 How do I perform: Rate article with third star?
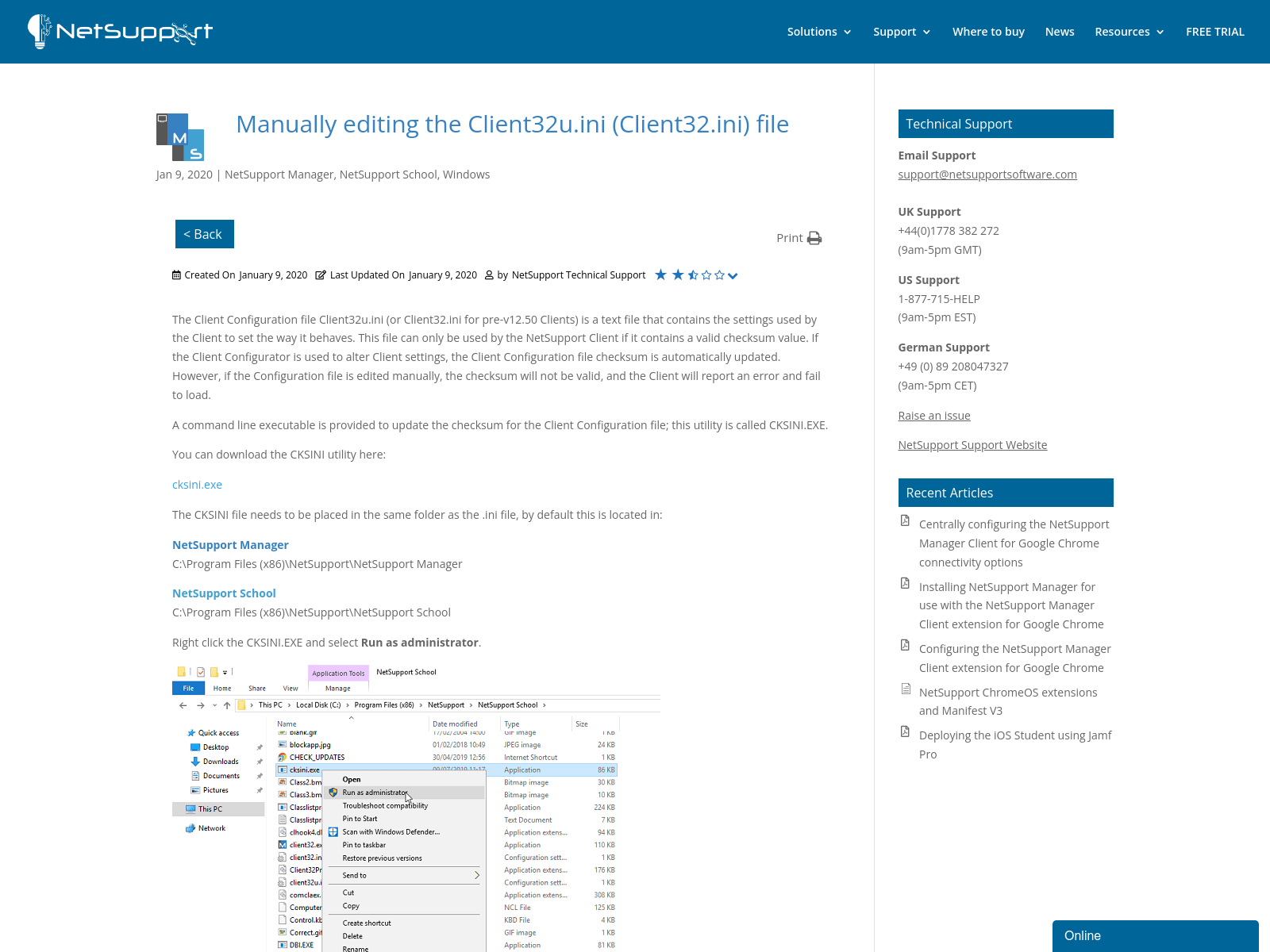(x=693, y=275)
